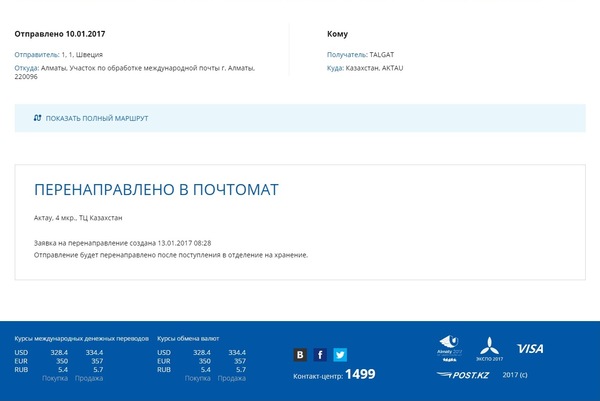This screenshot has height=401, width=600.
Task: Click the POST.KZ logo in footer
Action: click(462, 375)
